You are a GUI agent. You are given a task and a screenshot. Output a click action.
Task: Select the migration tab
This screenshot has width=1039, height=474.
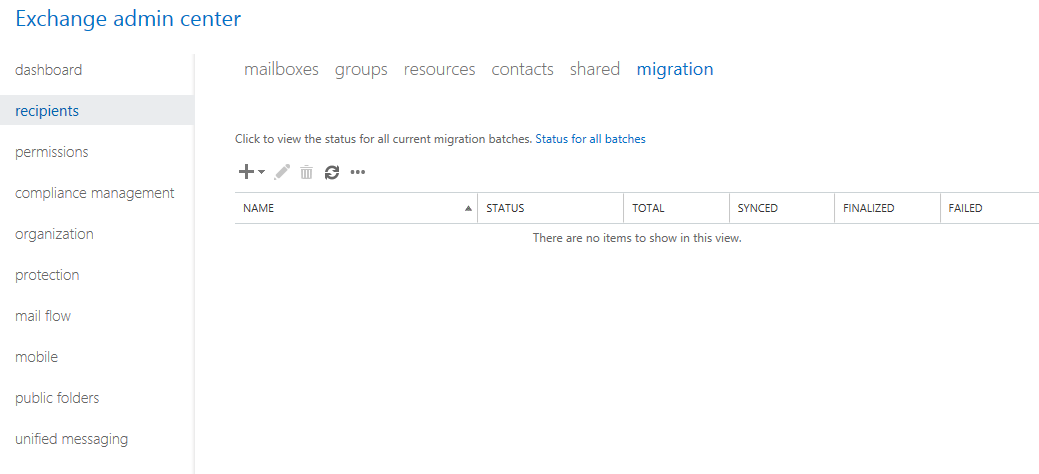675,69
